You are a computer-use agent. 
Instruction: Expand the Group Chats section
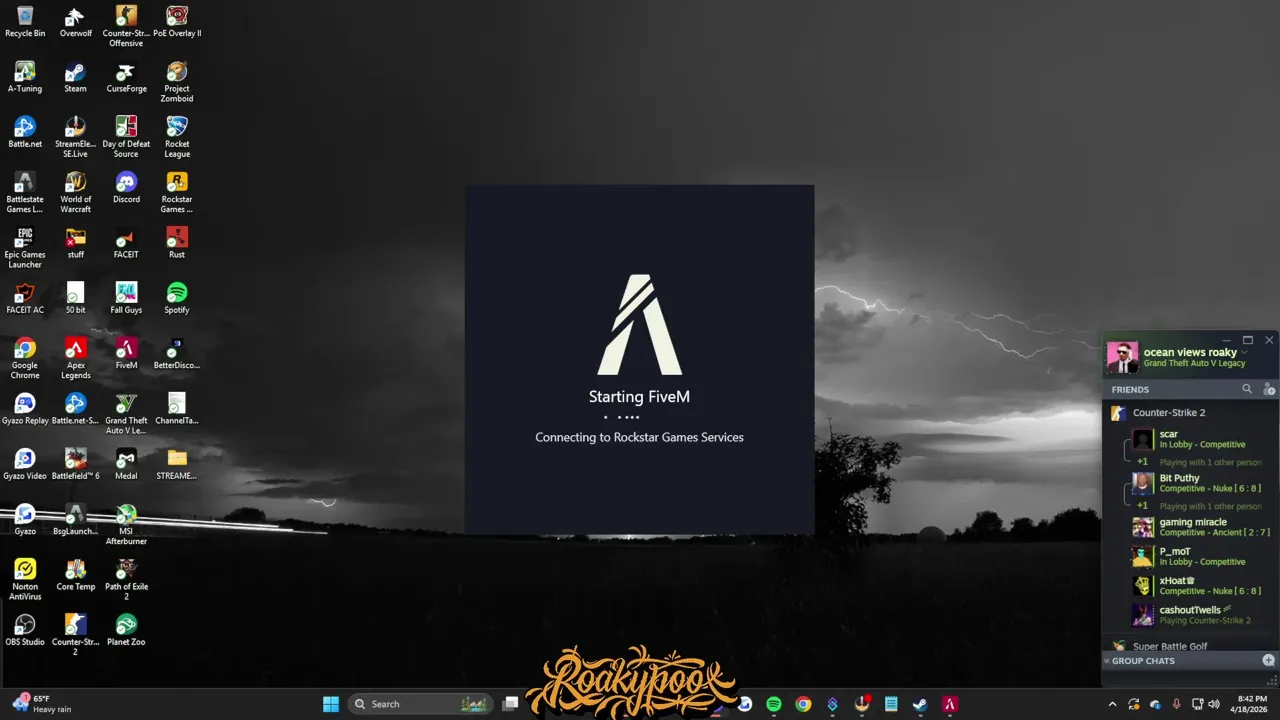tap(1142, 661)
